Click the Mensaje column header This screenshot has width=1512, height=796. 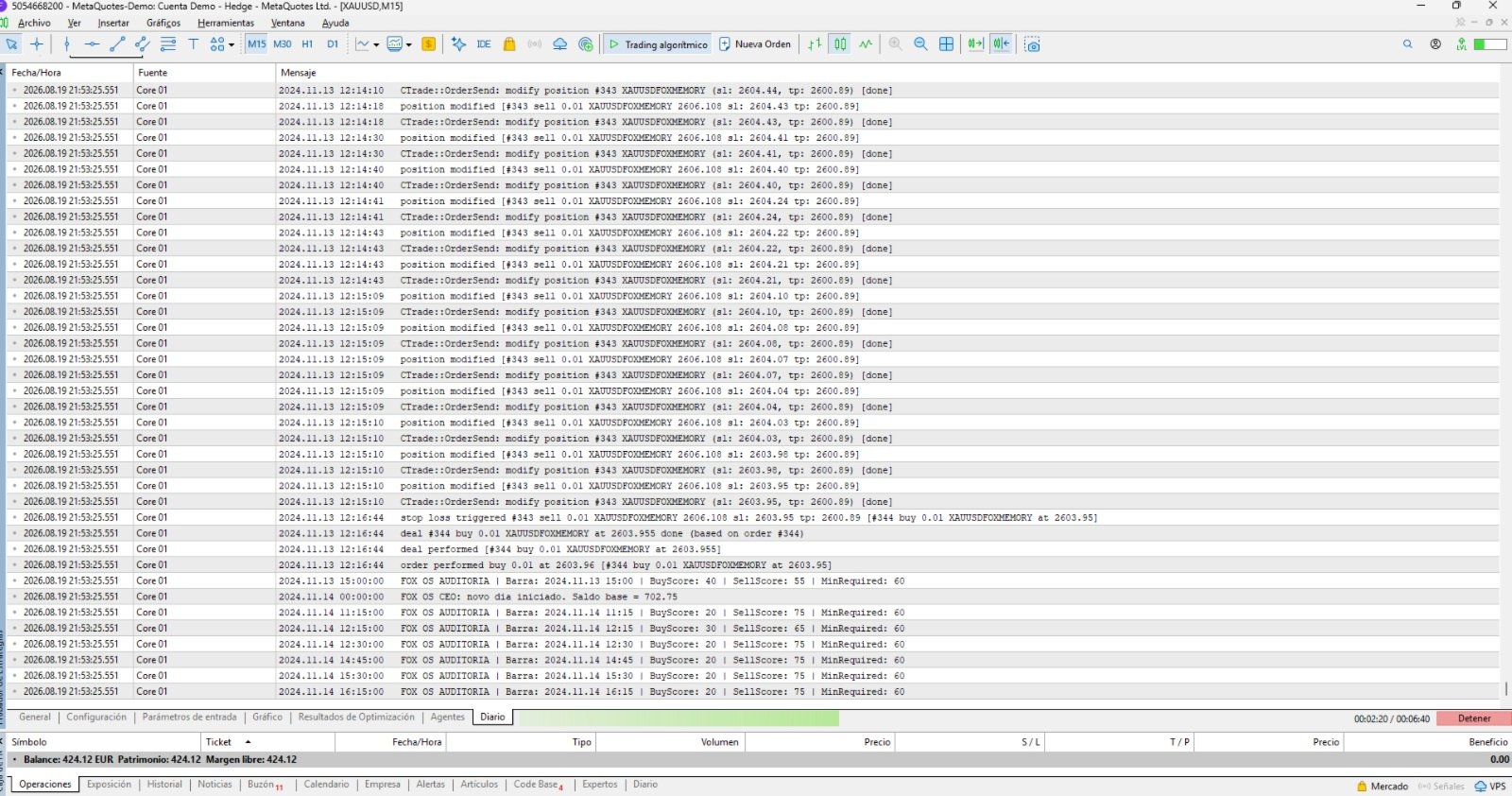[x=888, y=73]
